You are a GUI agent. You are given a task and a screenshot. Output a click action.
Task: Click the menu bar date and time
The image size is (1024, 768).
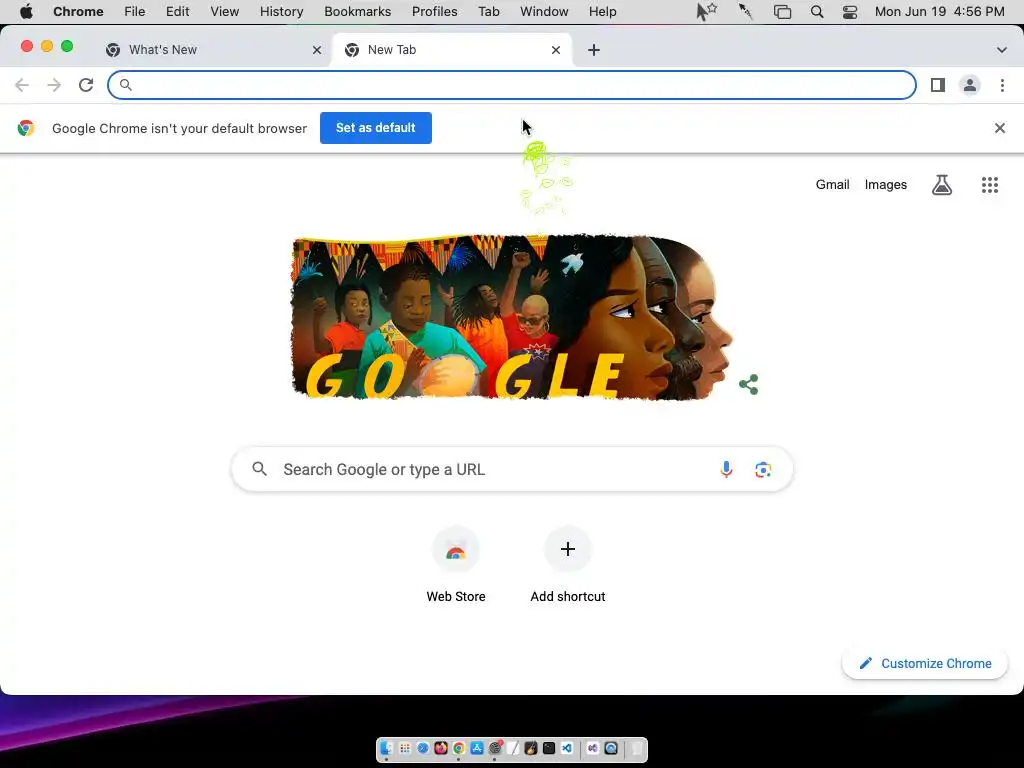939,12
